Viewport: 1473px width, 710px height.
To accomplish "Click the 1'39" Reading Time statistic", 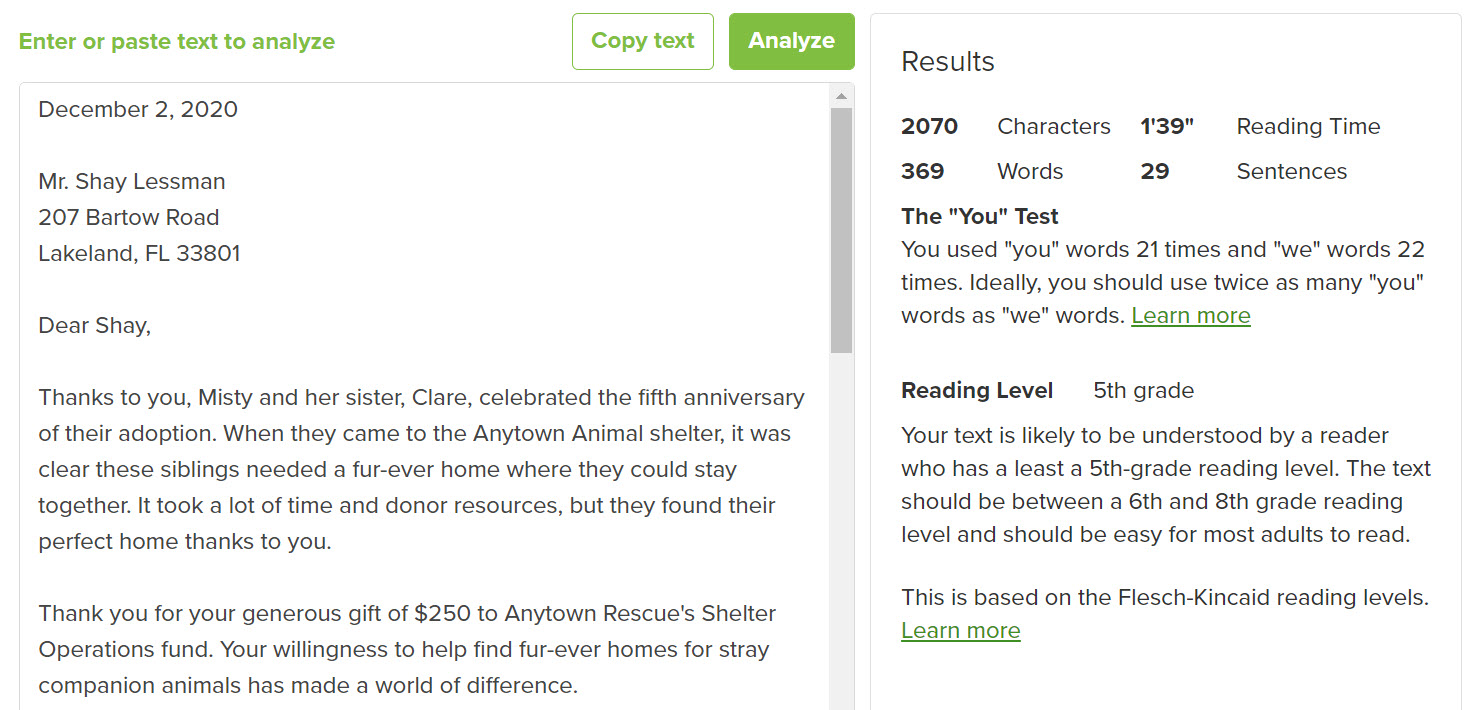I will click(1260, 126).
